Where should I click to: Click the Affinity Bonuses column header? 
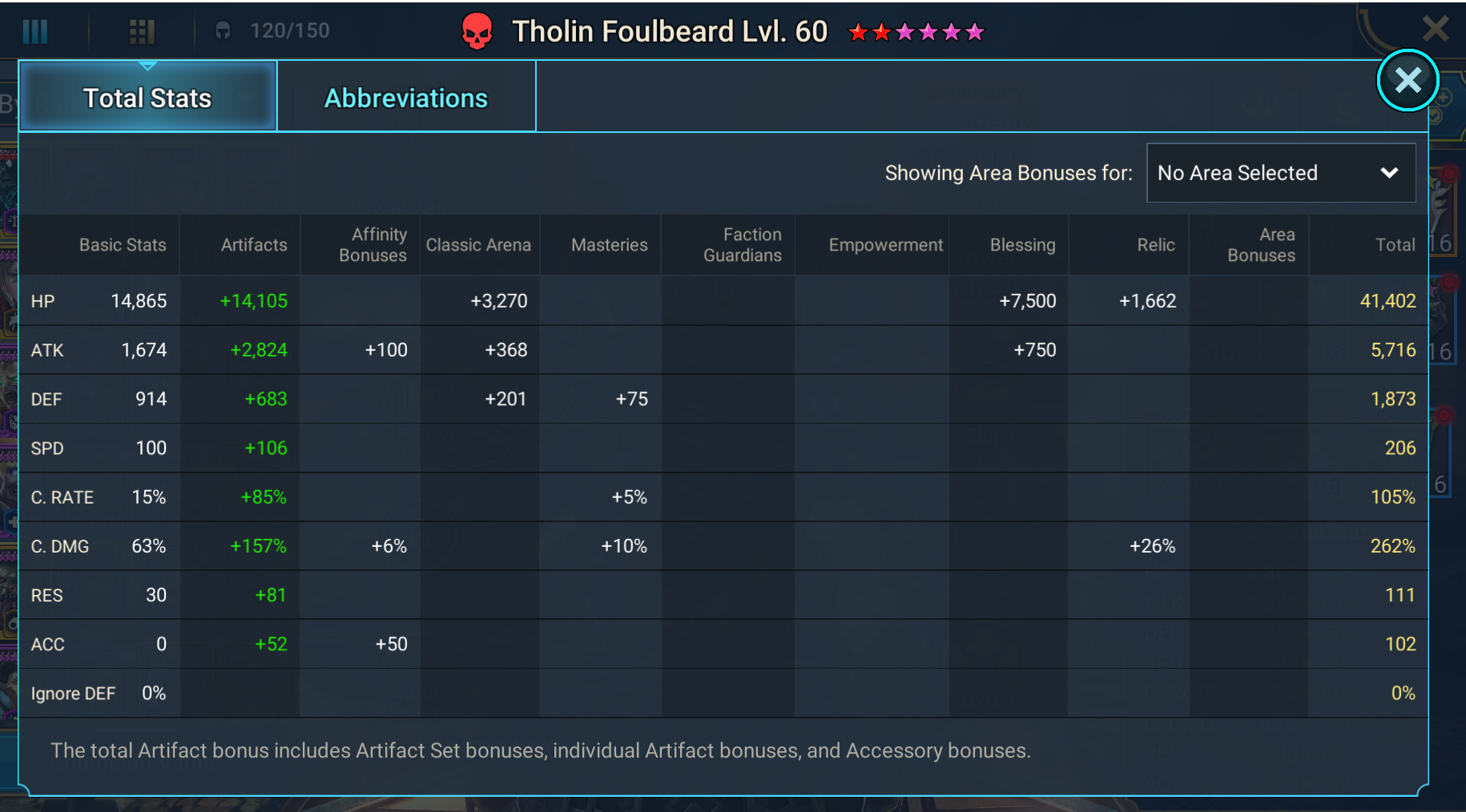(x=373, y=245)
